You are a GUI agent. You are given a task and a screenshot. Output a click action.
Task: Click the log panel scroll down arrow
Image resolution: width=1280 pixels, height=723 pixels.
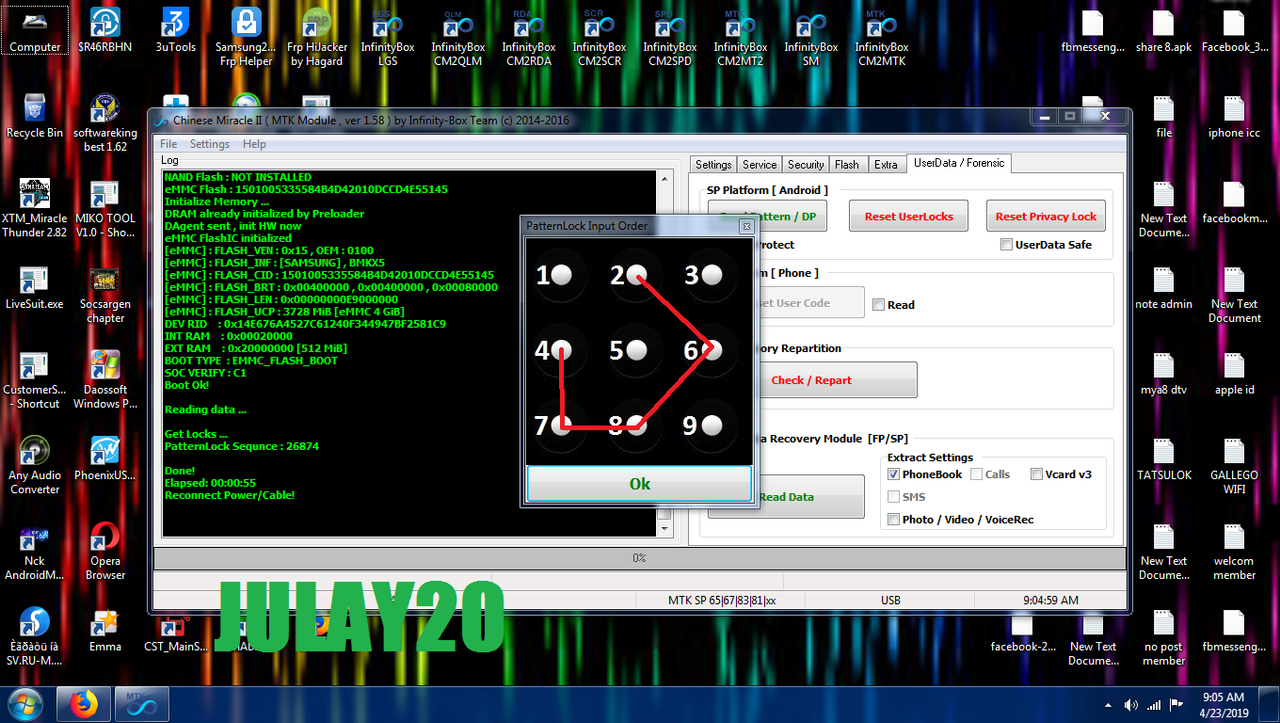(665, 527)
